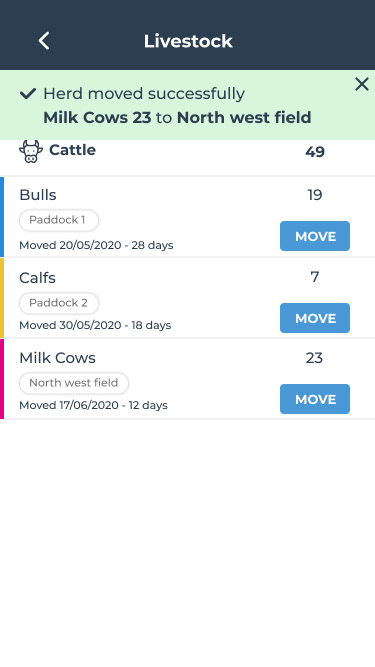Click the Bulls moved date text
Viewport: 375px width, 667px height.
96,245
